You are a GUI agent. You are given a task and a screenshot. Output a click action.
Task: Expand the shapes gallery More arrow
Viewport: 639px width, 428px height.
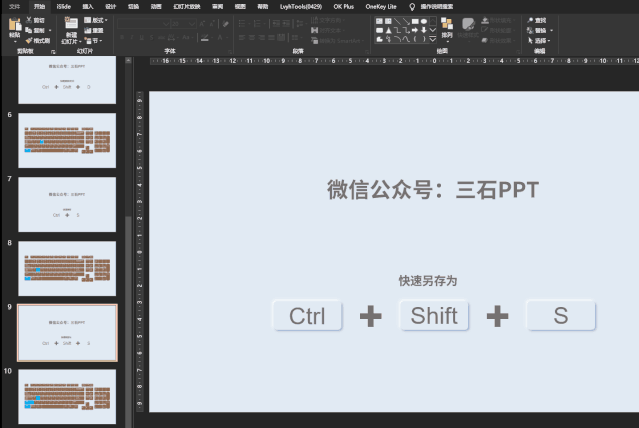click(433, 39)
